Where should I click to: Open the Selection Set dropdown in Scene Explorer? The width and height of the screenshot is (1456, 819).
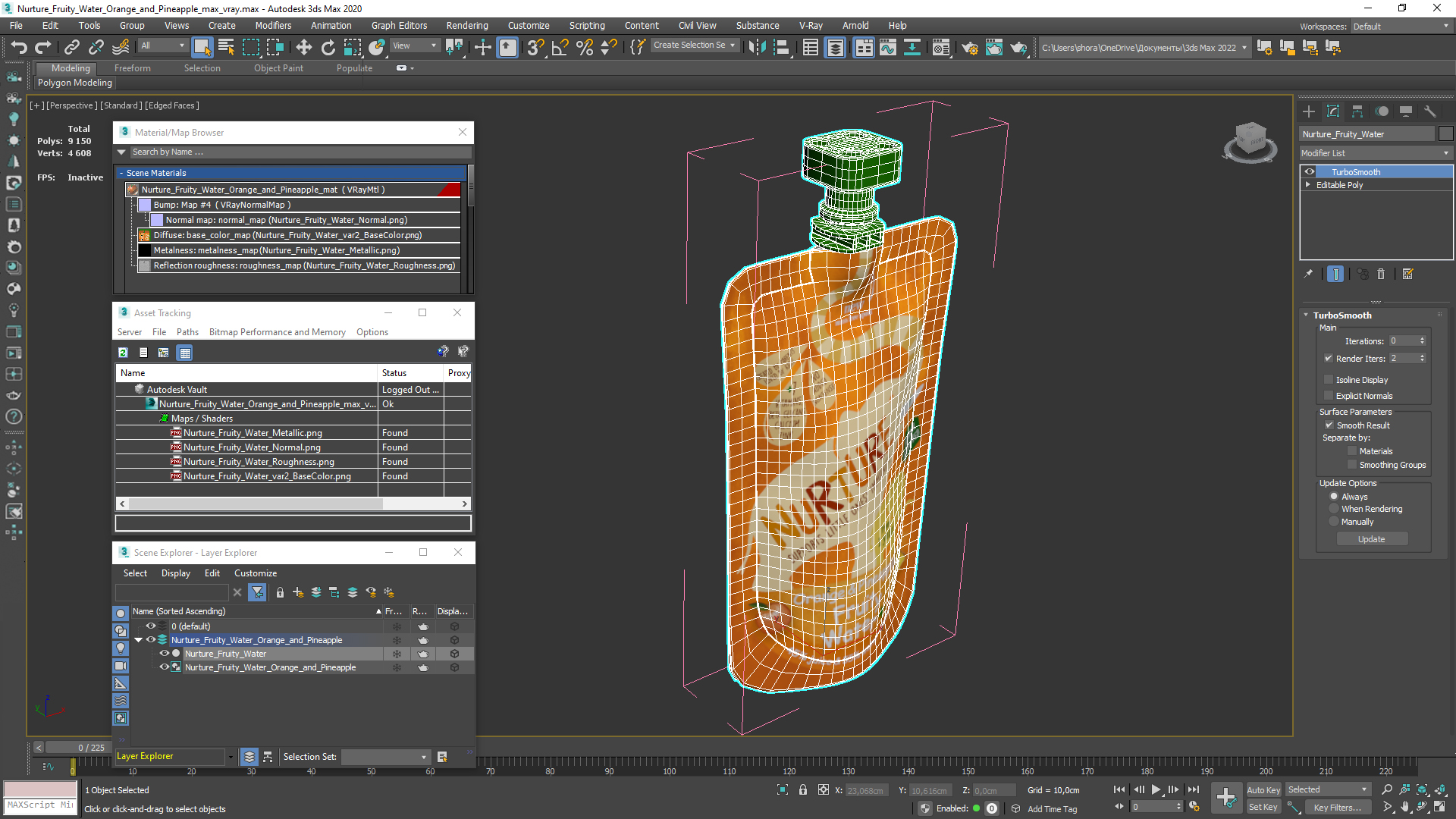pos(385,757)
